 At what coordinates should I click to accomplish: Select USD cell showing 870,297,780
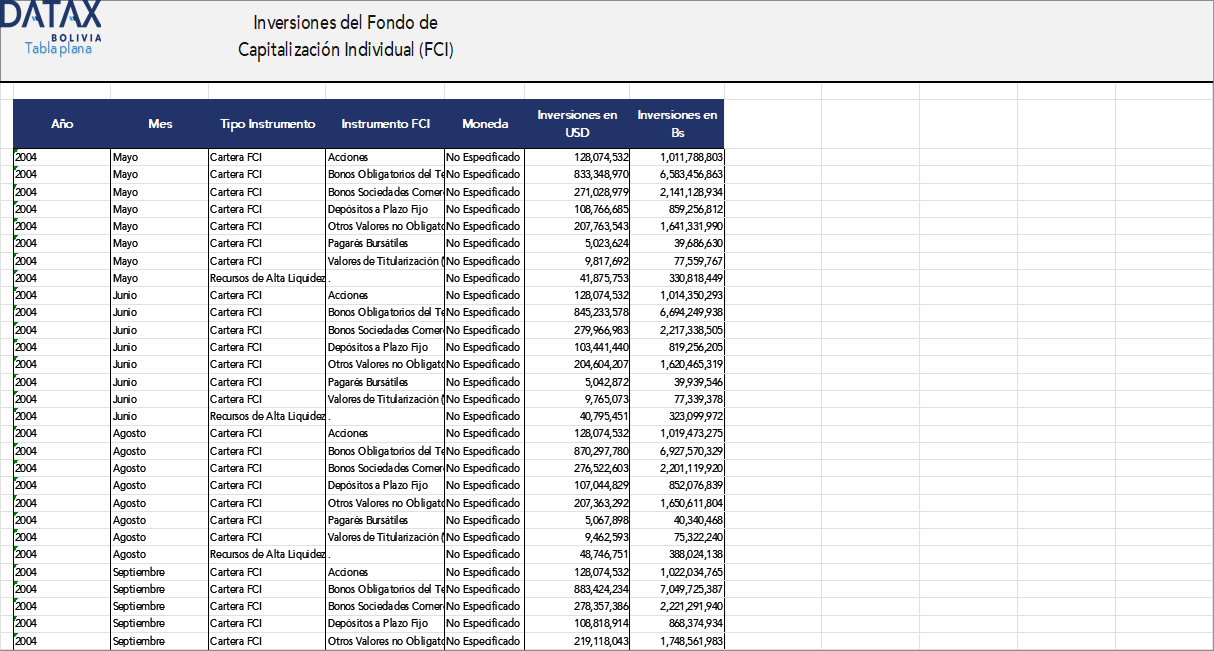click(x=578, y=451)
